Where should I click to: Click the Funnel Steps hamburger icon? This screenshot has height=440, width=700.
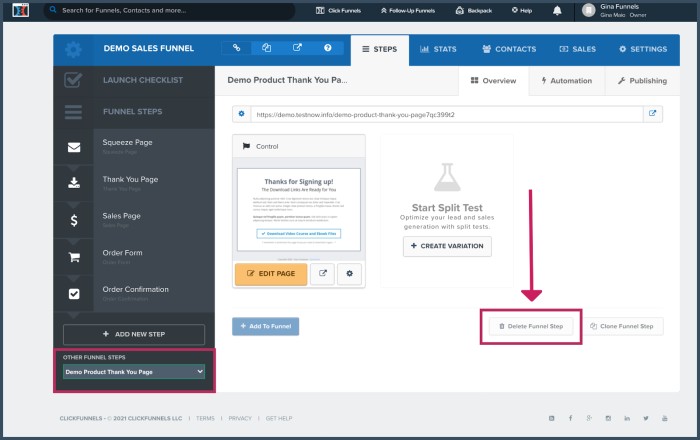73,112
